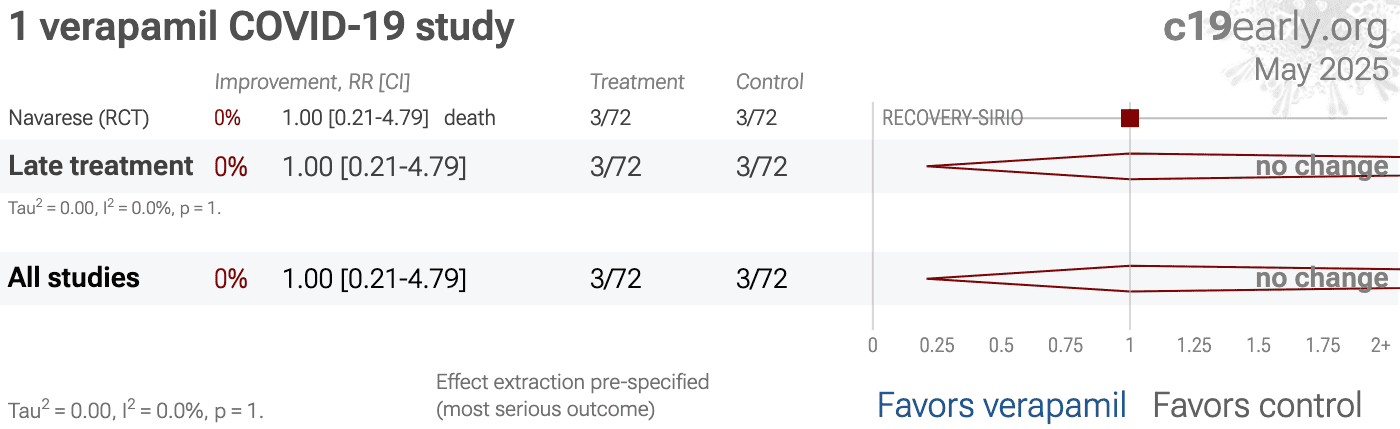This screenshot has width=1400, height=429.
Task: Click the May 2025 date label
Action: (x=1322, y=70)
